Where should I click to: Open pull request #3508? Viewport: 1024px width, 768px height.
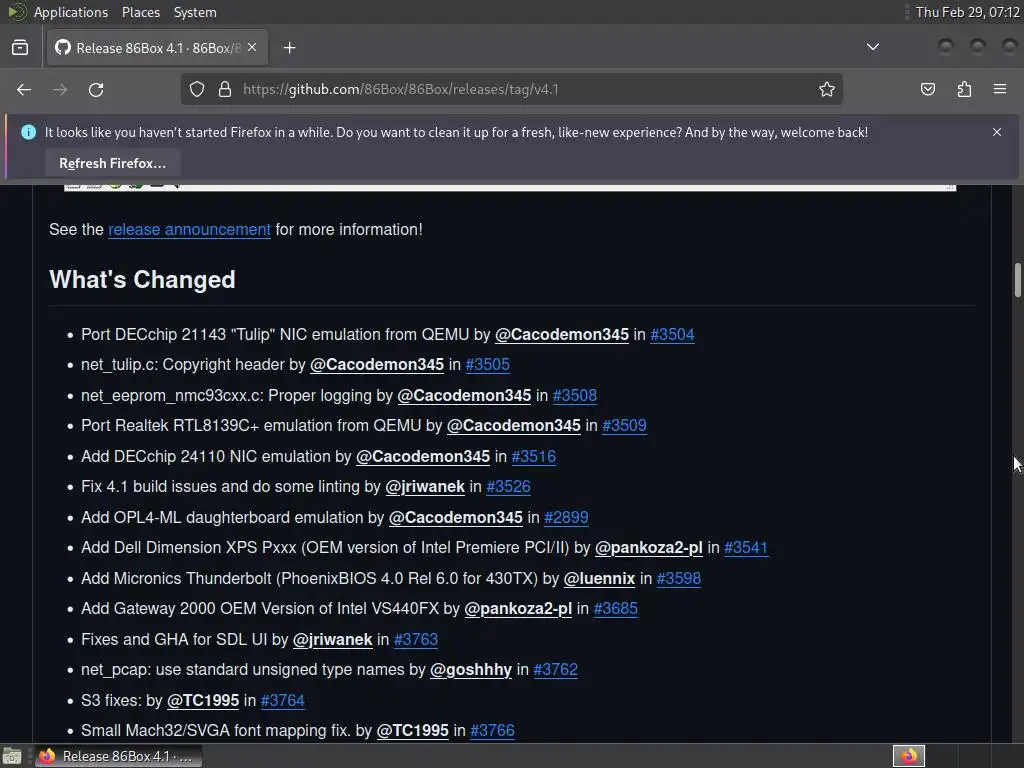(575, 395)
